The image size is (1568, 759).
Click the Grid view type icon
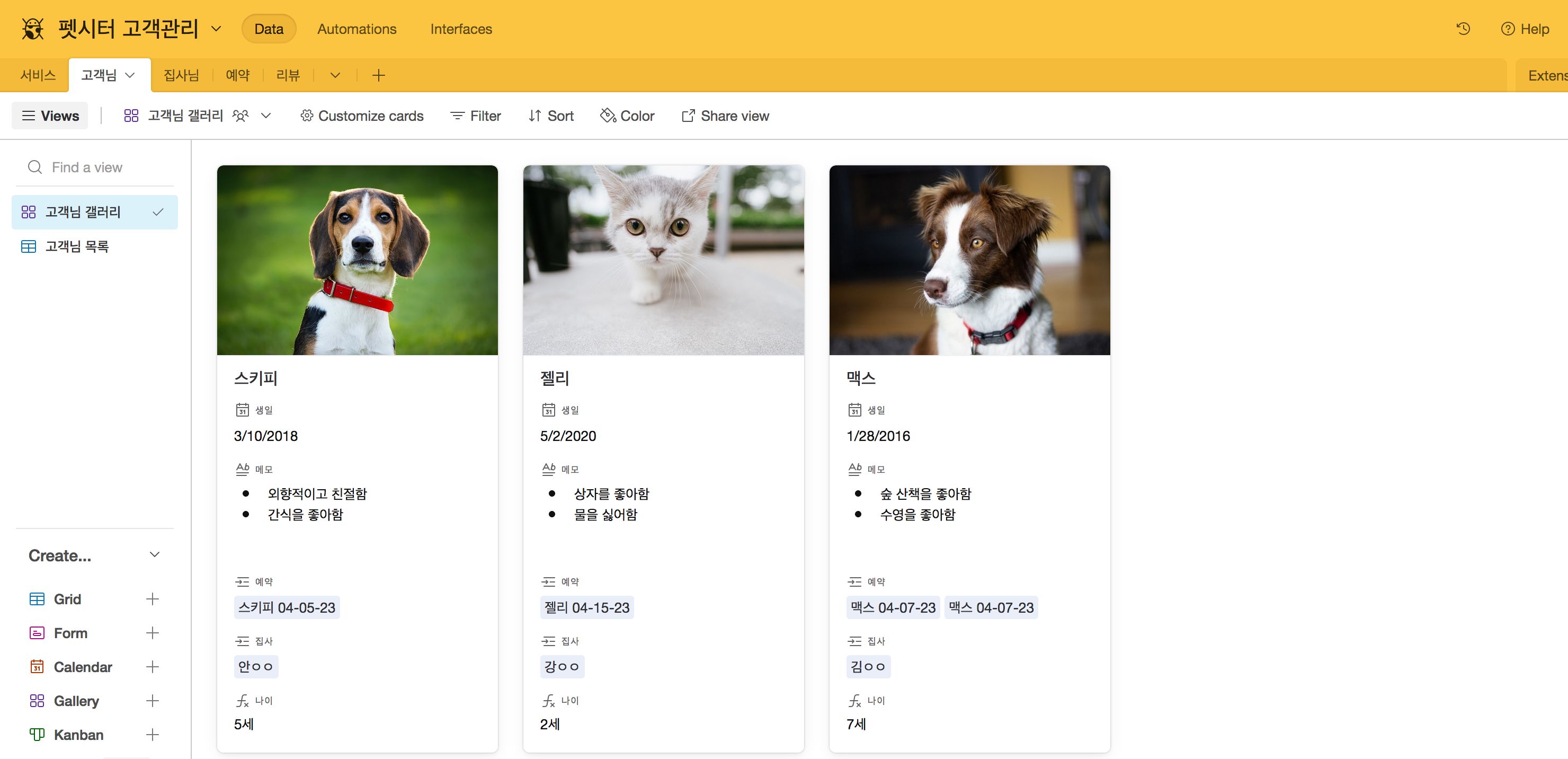[x=37, y=599]
